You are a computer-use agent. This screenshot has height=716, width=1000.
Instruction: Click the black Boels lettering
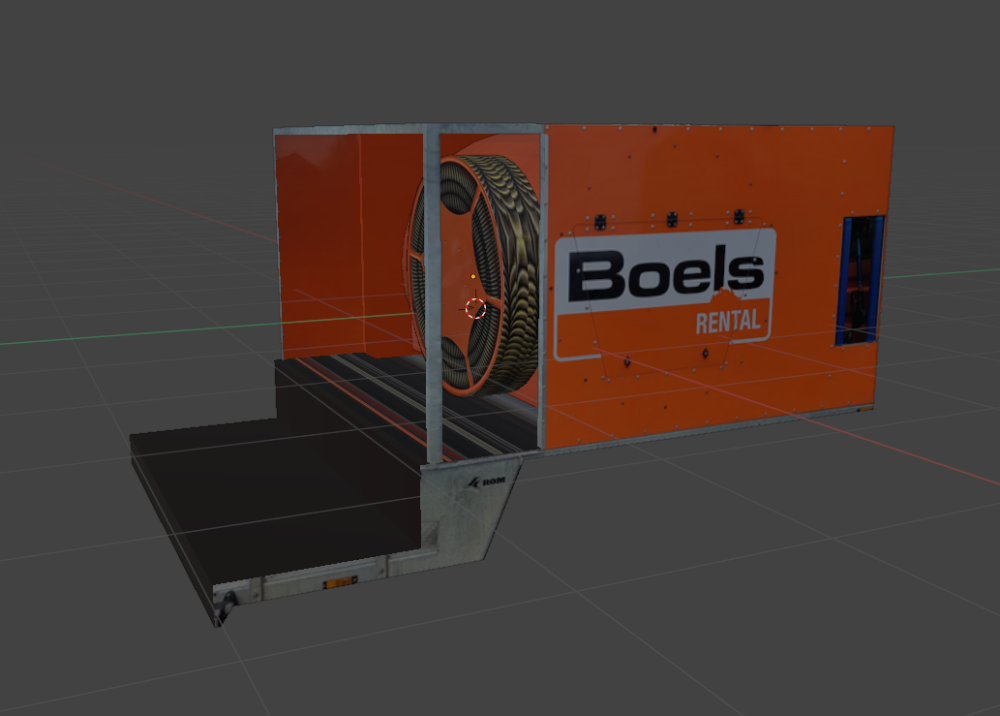tap(665, 275)
